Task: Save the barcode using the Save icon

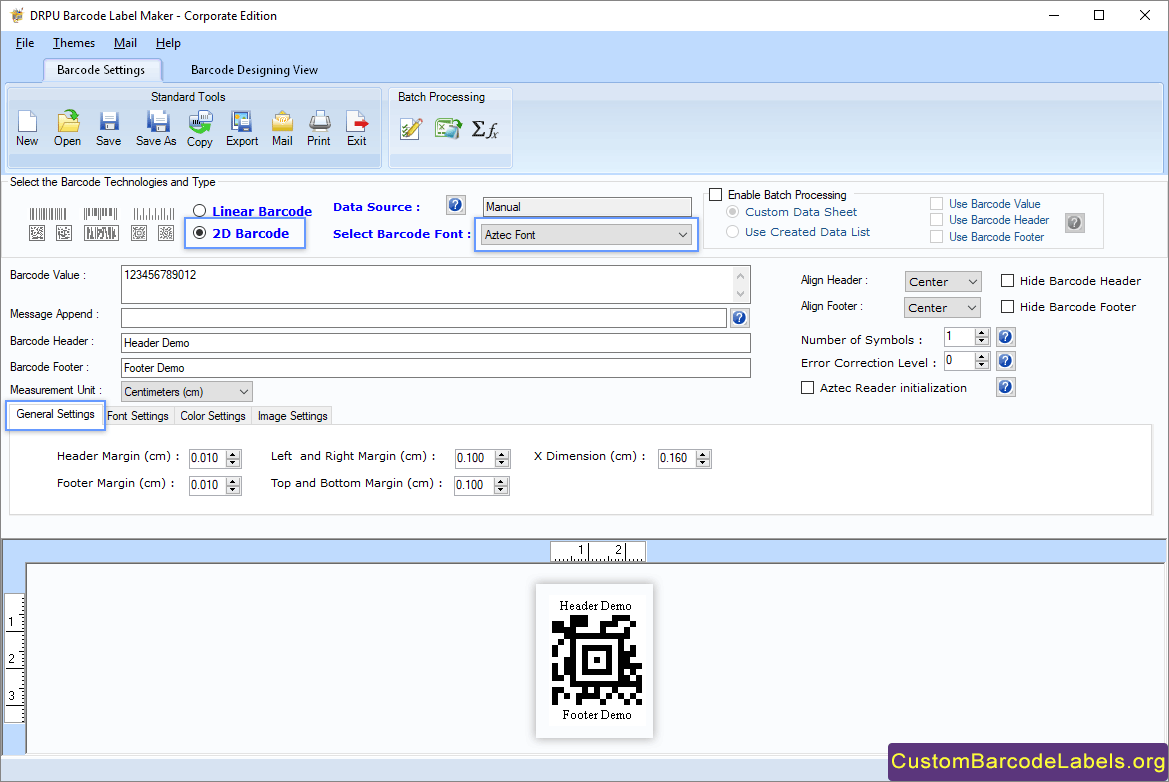Action: [109, 129]
